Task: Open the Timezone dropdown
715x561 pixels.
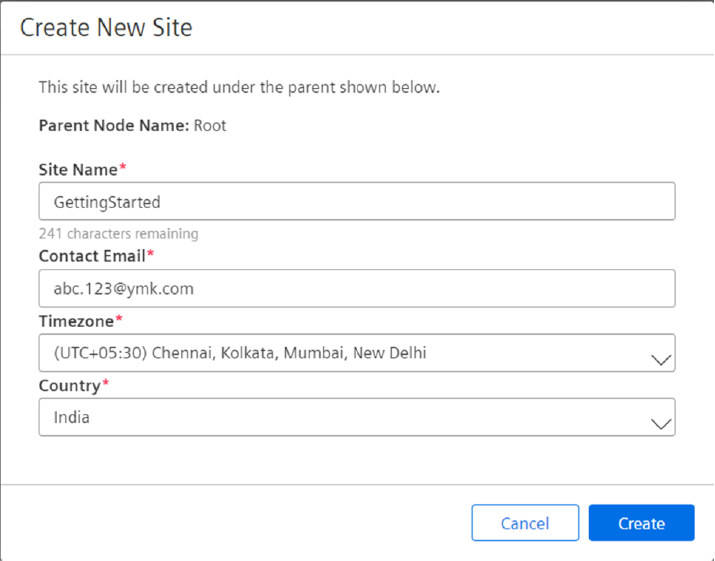Action: point(357,353)
